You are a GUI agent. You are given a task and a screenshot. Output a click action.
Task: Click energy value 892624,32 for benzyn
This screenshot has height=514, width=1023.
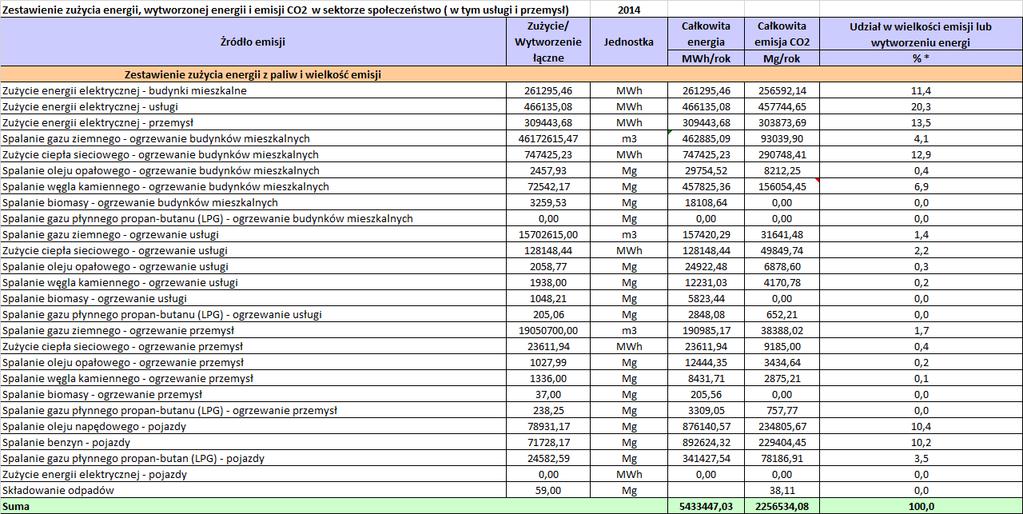(705, 442)
